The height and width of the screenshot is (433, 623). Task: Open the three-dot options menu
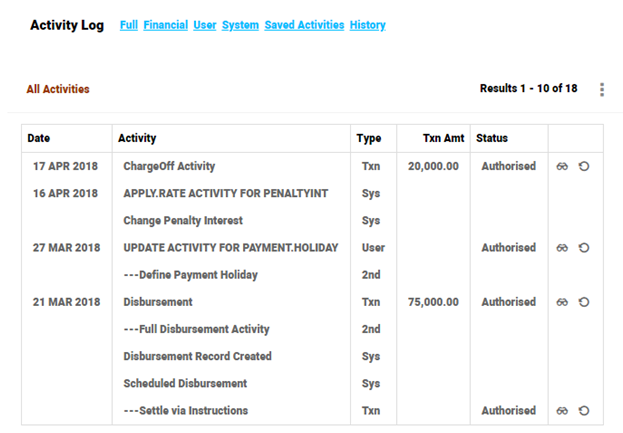pos(602,90)
